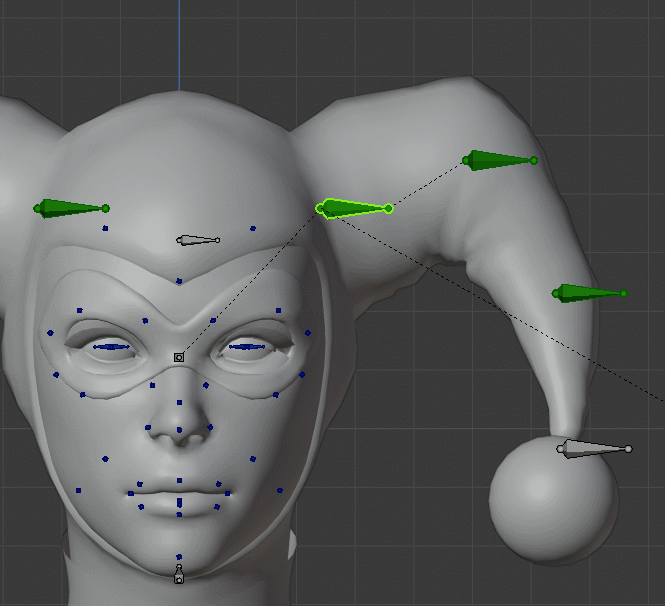Select blue eye bone in the viewer's right eye
Viewport: 665px width, 606px height.
(x=247, y=347)
